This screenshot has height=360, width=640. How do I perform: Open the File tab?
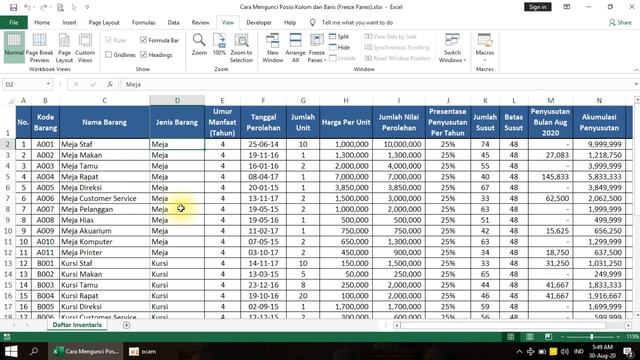point(14,22)
